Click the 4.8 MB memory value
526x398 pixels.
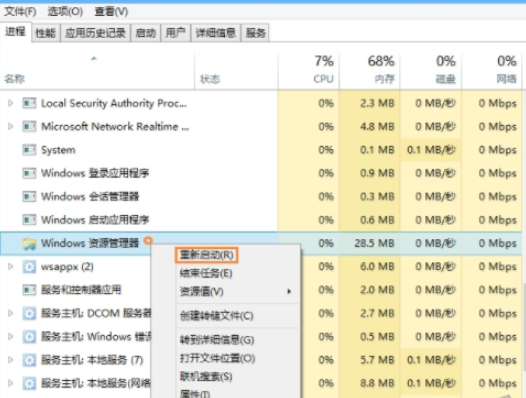click(x=377, y=127)
